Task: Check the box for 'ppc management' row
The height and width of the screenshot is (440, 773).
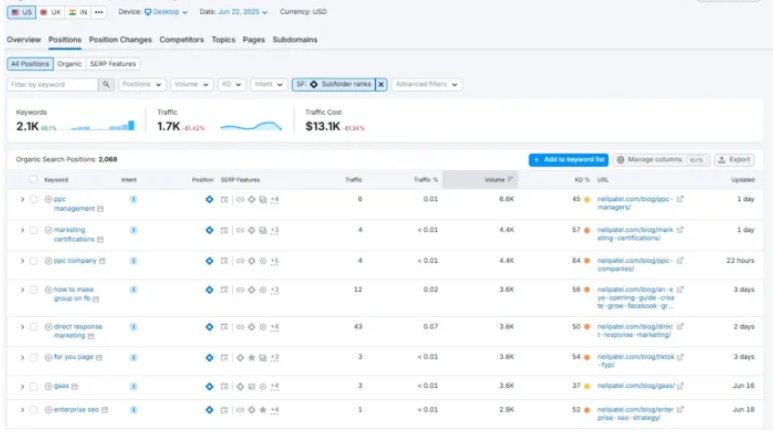Action: [33, 199]
